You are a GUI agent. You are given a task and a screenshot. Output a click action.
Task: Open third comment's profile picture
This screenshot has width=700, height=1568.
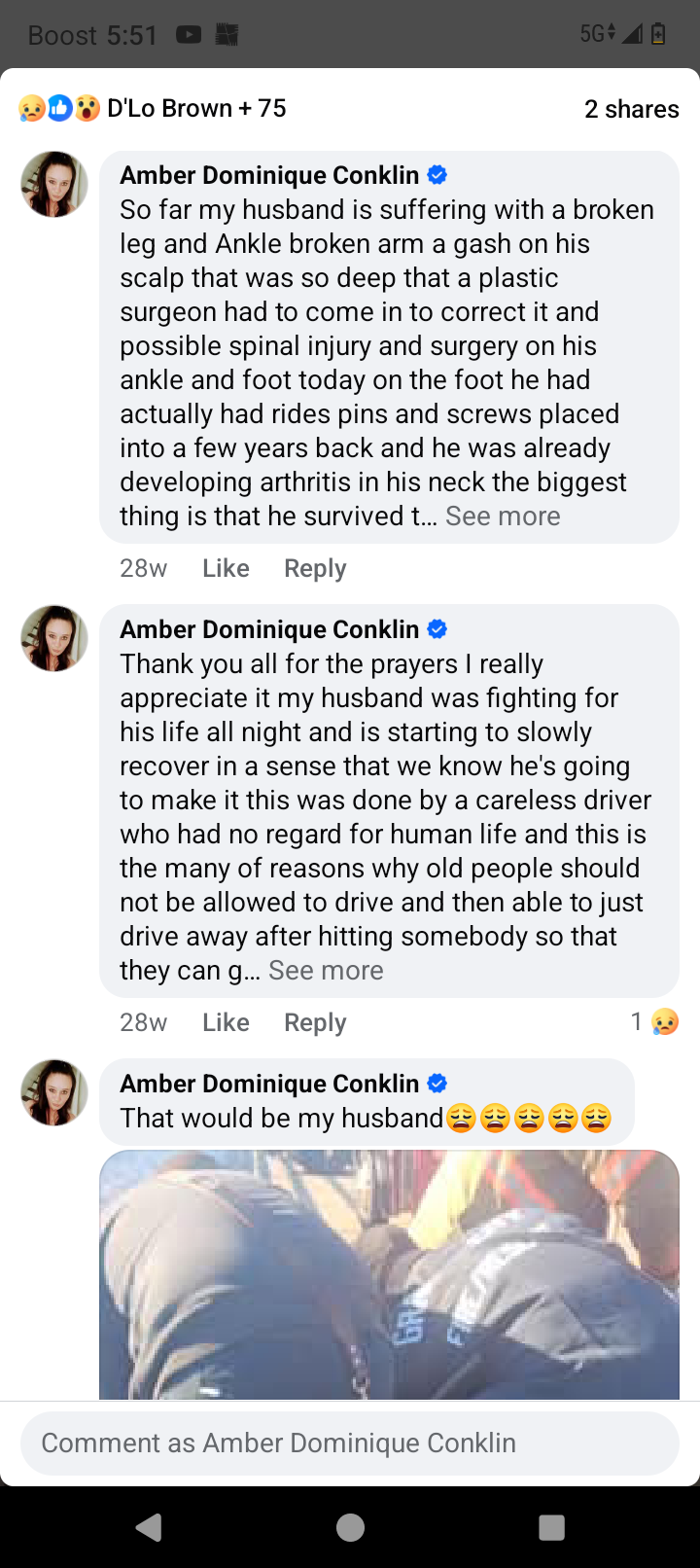click(54, 1092)
